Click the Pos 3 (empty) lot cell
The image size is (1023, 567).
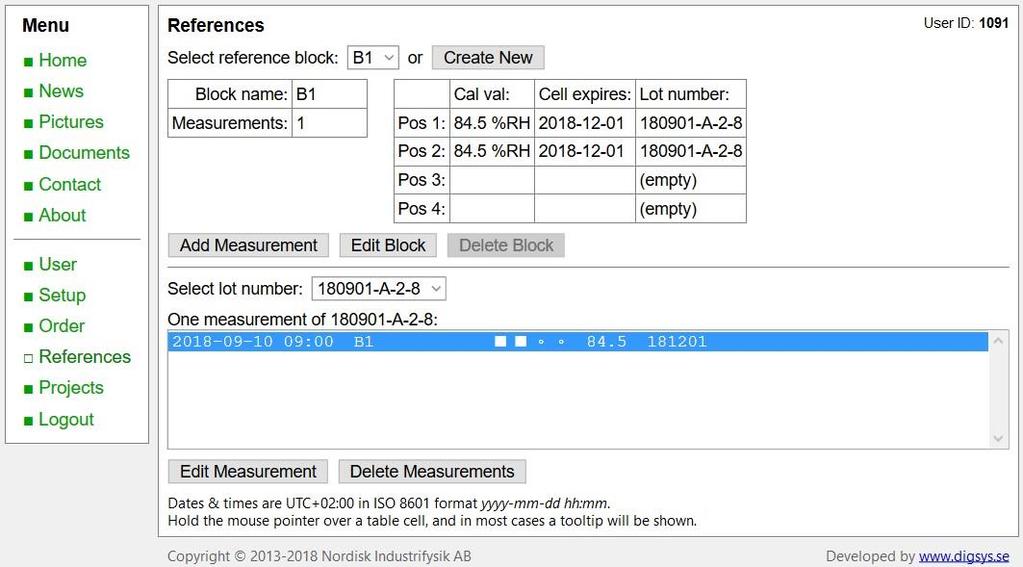(x=691, y=179)
